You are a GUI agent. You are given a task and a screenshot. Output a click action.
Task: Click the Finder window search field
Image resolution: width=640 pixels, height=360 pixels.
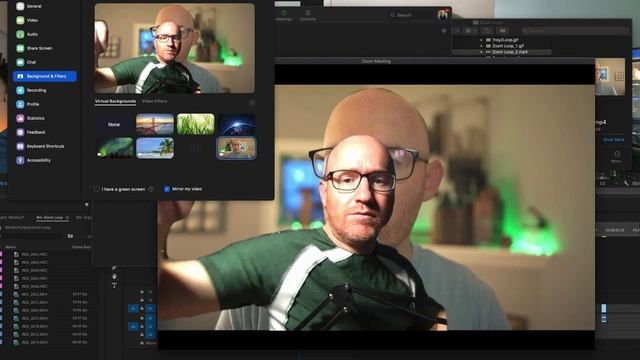point(575,31)
